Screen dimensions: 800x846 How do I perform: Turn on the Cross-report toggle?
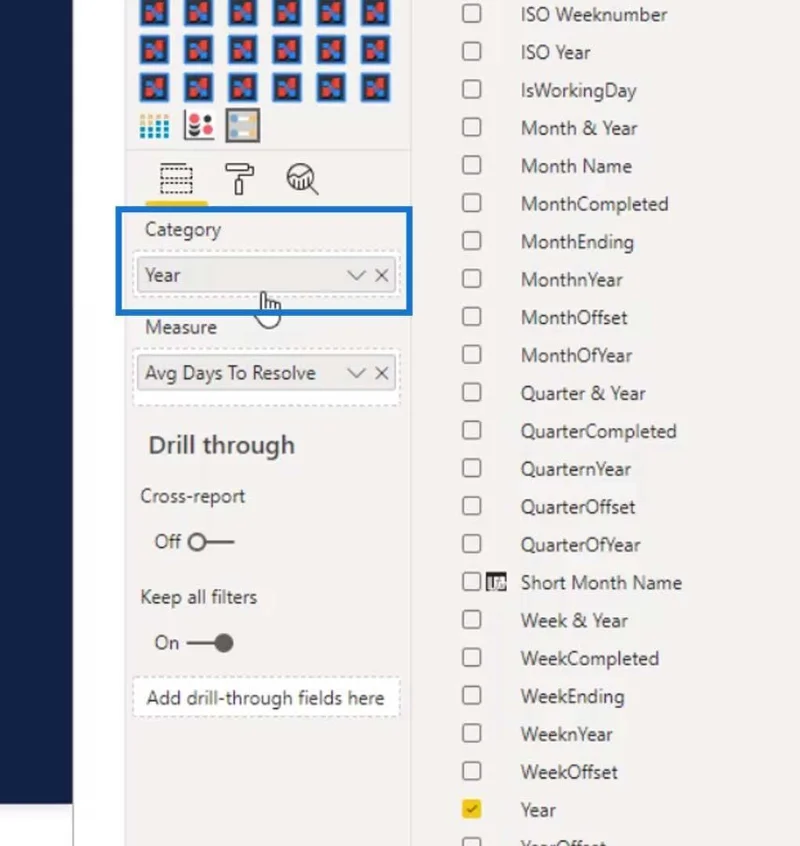211,542
